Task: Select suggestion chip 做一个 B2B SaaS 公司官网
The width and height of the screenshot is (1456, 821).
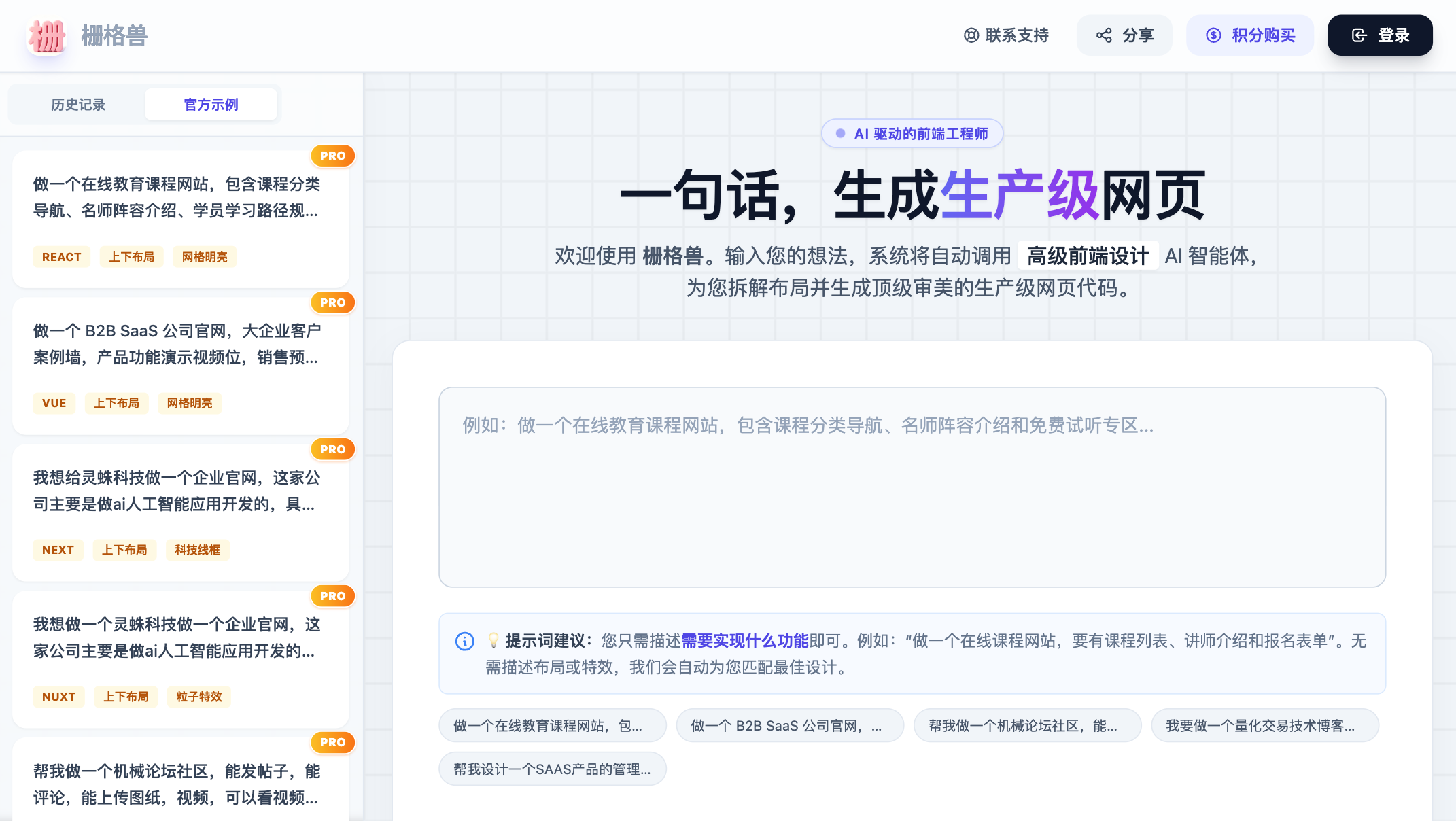Action: pos(790,726)
